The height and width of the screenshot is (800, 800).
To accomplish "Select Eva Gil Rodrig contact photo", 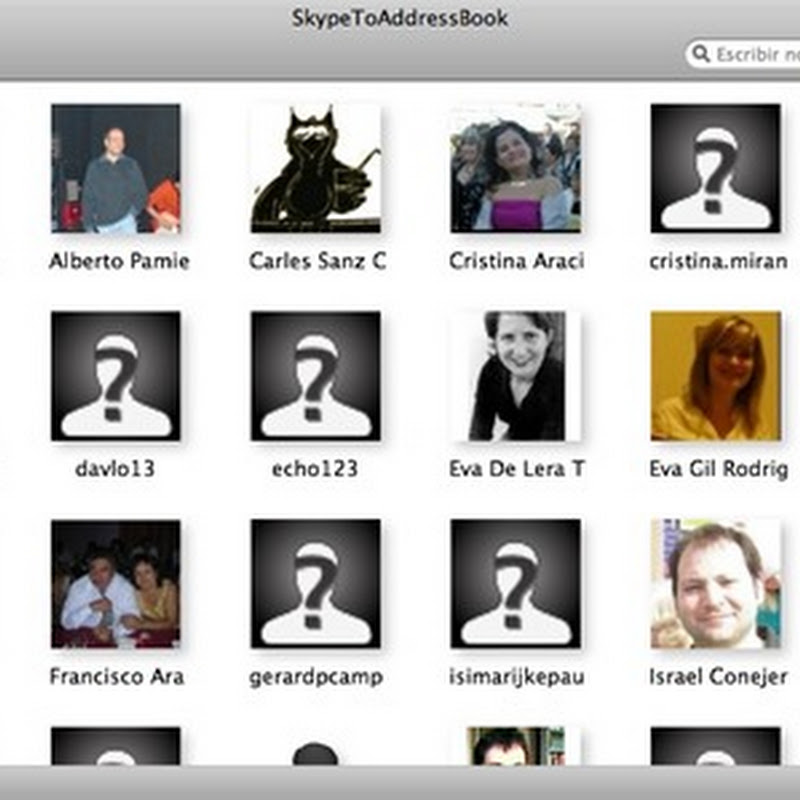I will (x=716, y=376).
